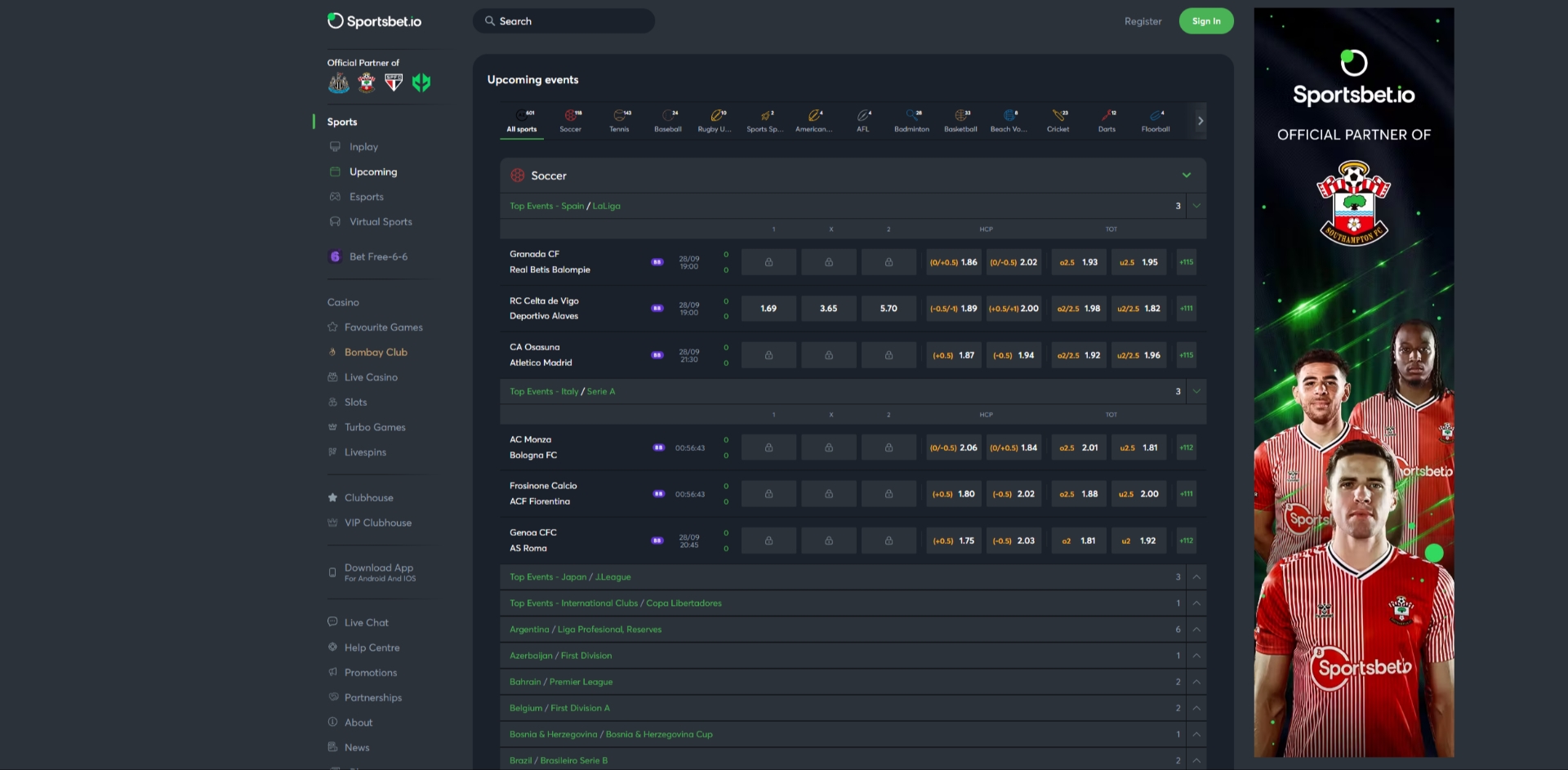Select Osasuna handicap (+0.5) 1.87

tap(954, 355)
